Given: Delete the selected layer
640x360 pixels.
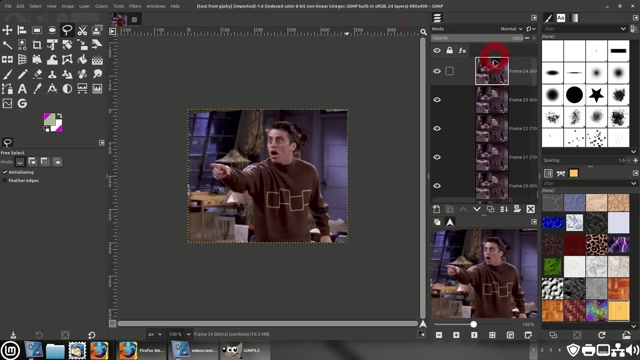Looking at the screenshot, I should point(531,209).
